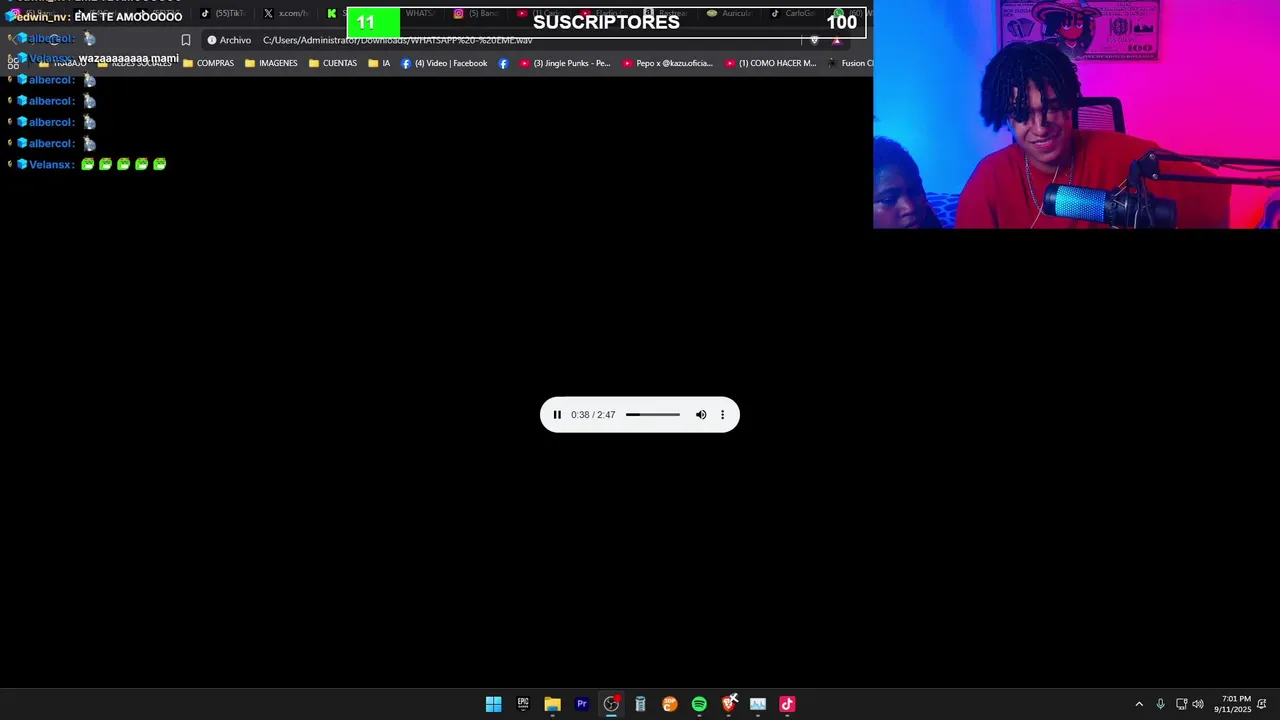
Task: Open OBS Studio from taskbar
Action: (611, 704)
